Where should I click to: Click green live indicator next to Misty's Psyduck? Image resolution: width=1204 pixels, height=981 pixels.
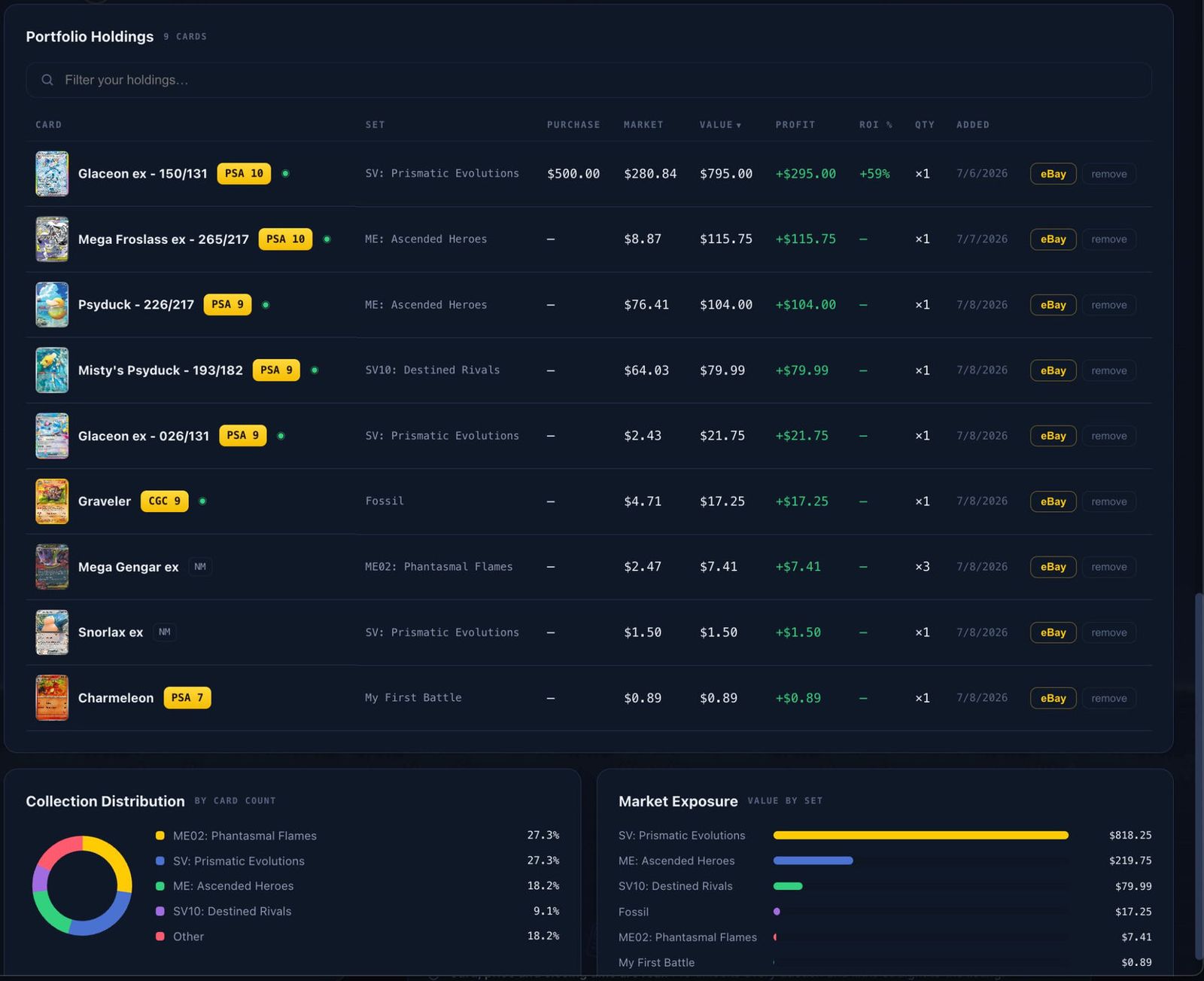[315, 370]
